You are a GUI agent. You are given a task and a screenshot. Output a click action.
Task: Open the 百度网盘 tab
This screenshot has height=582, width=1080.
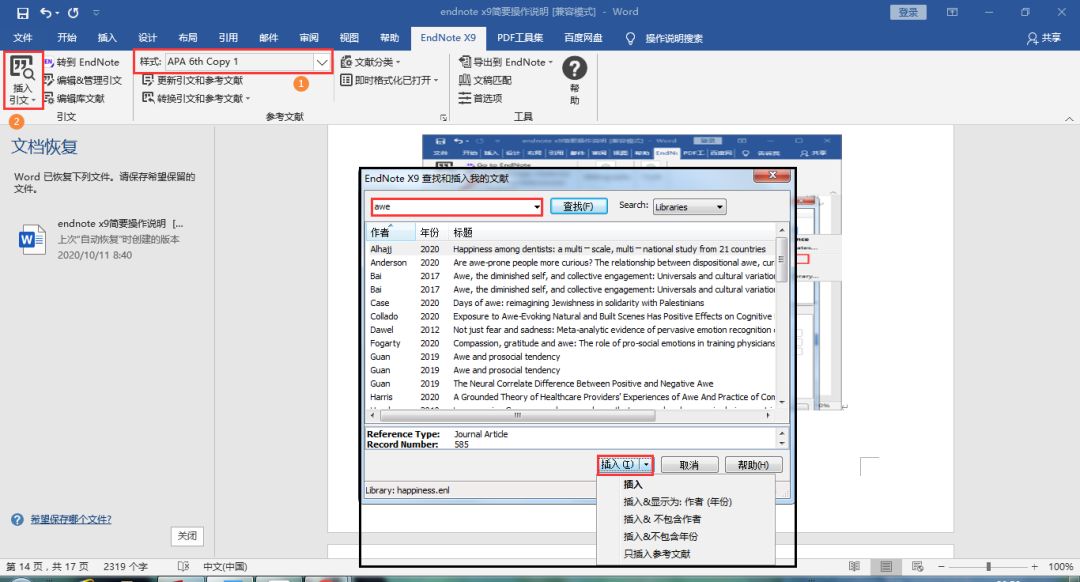coord(583,38)
